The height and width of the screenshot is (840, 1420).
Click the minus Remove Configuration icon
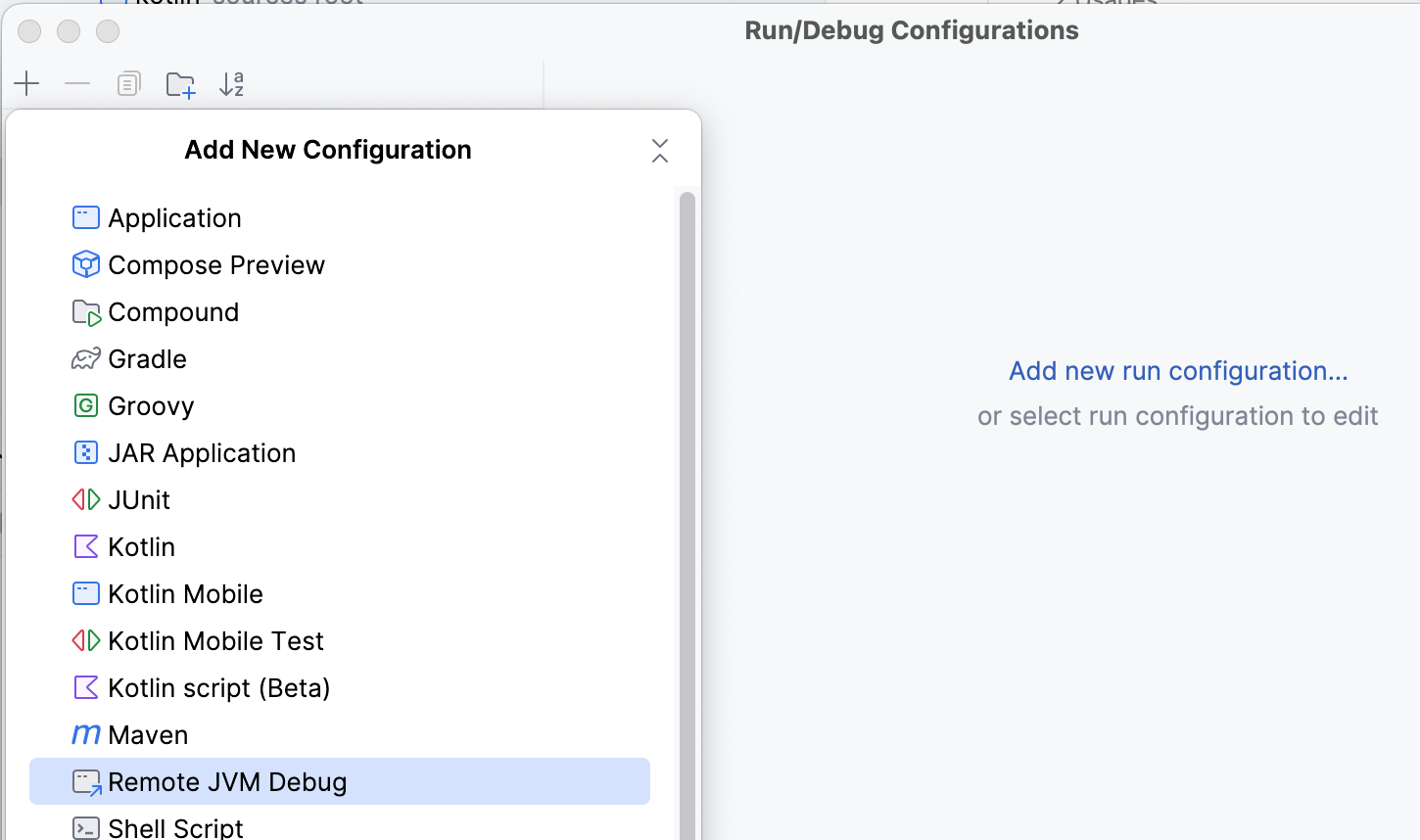point(77,84)
